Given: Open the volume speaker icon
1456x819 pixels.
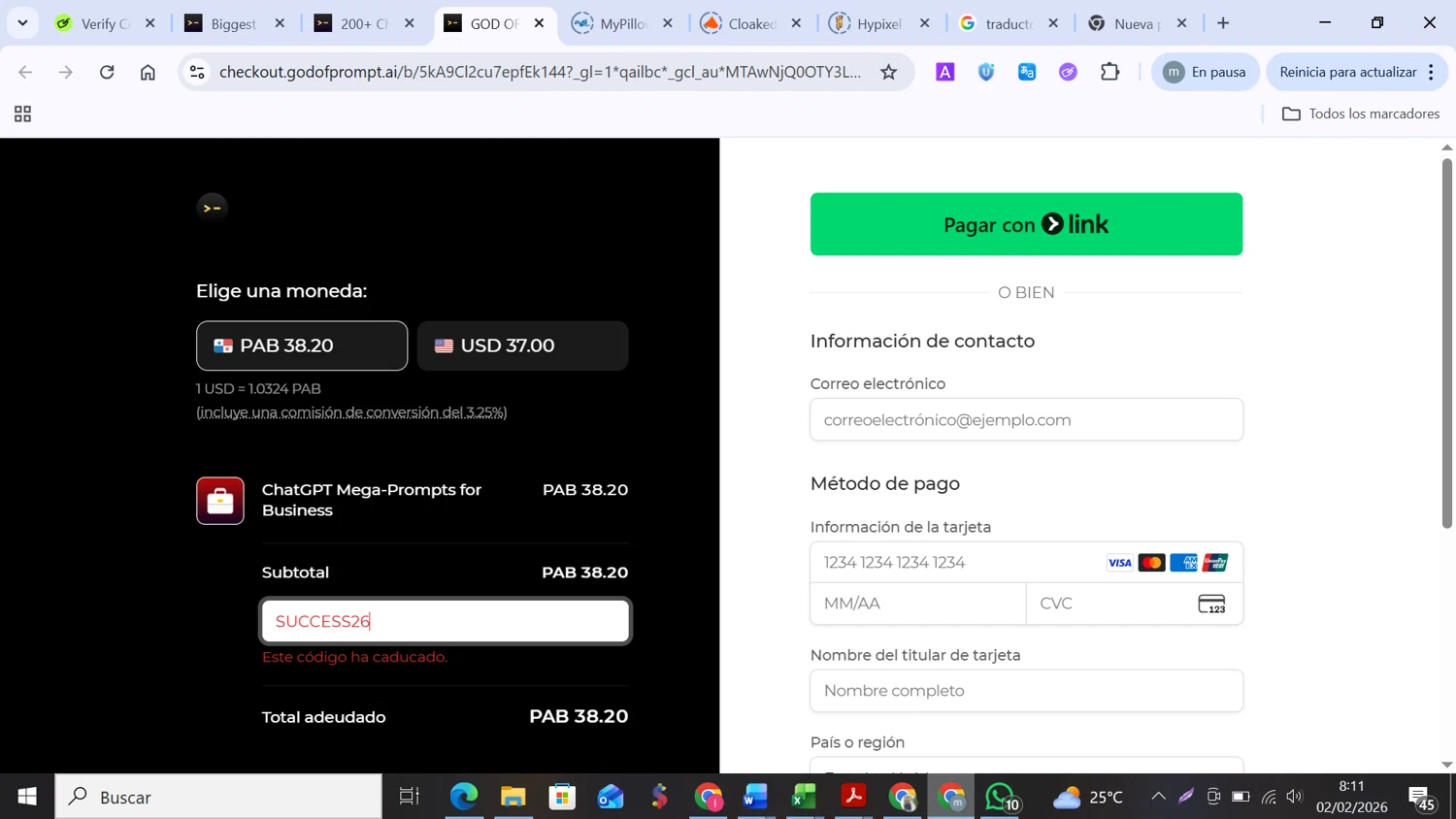Looking at the screenshot, I should pyautogui.click(x=1294, y=797).
